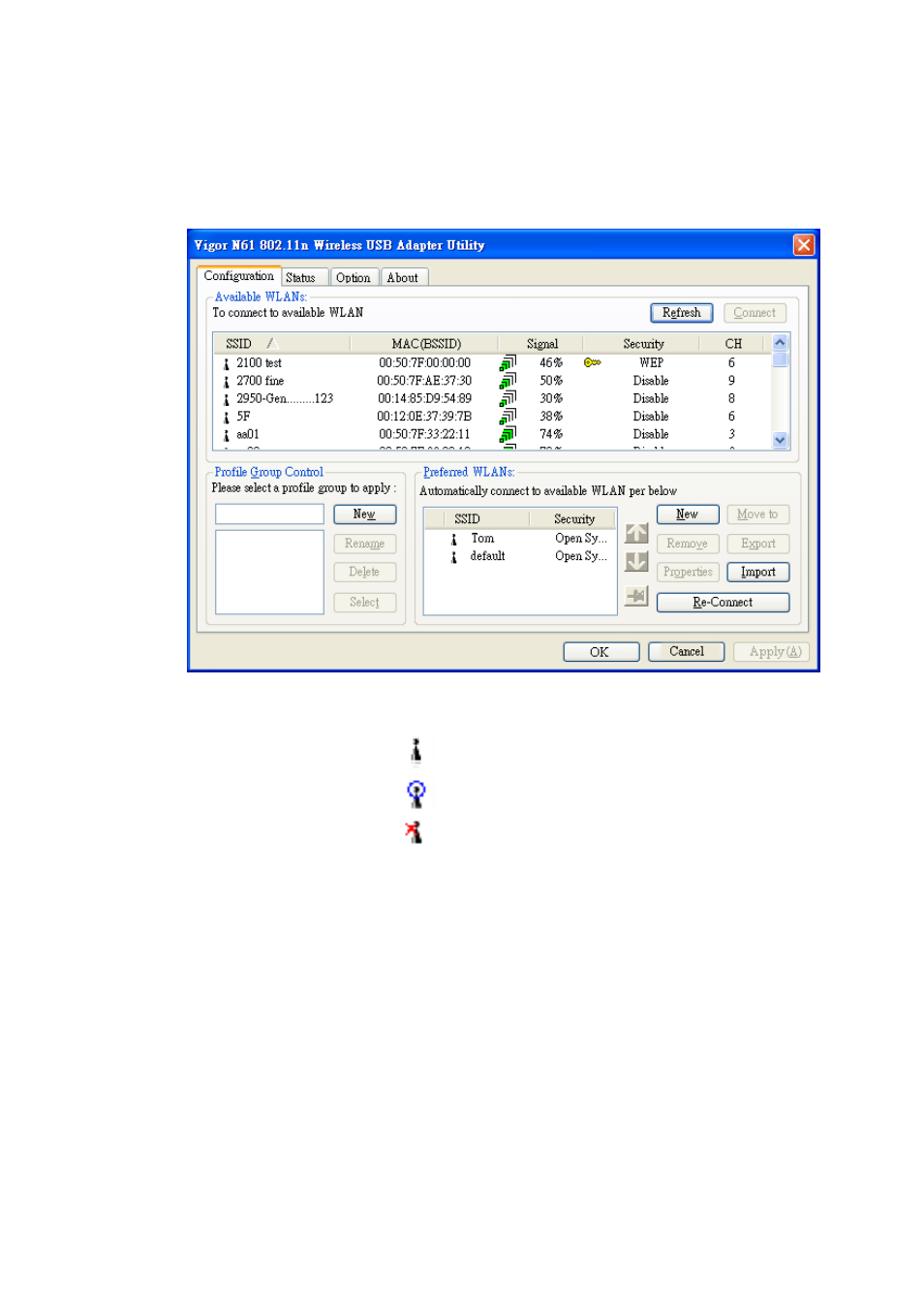Viewport: 924px width, 1309px height.
Task: Import a preferred WLAN profile
Action: [757, 573]
